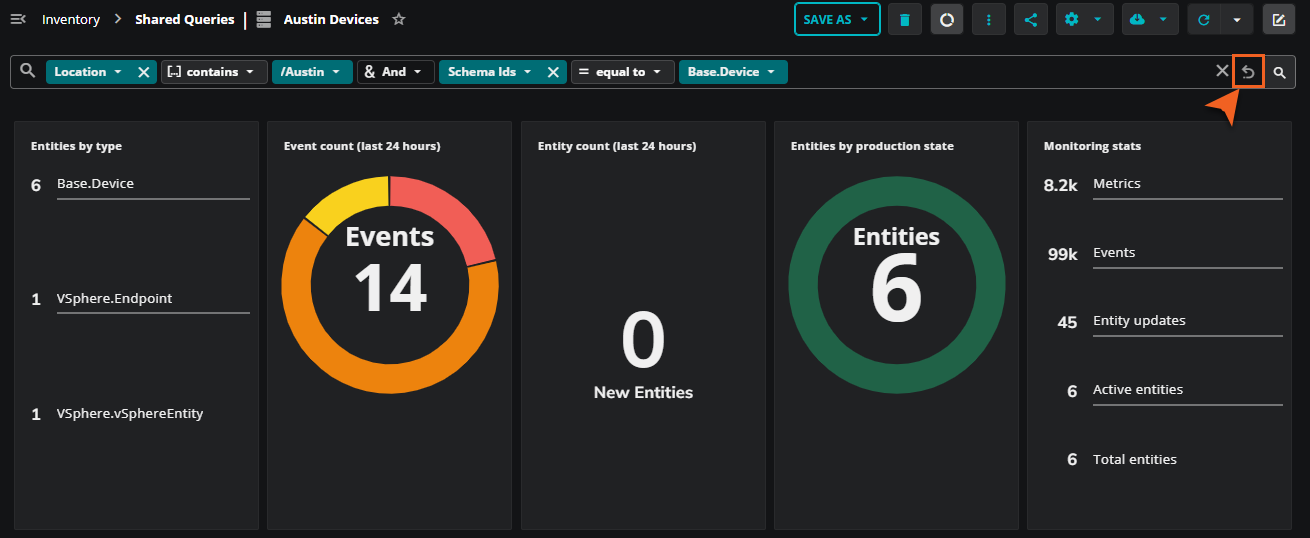
Task: Click the red segment of Events donut
Action: point(450,215)
